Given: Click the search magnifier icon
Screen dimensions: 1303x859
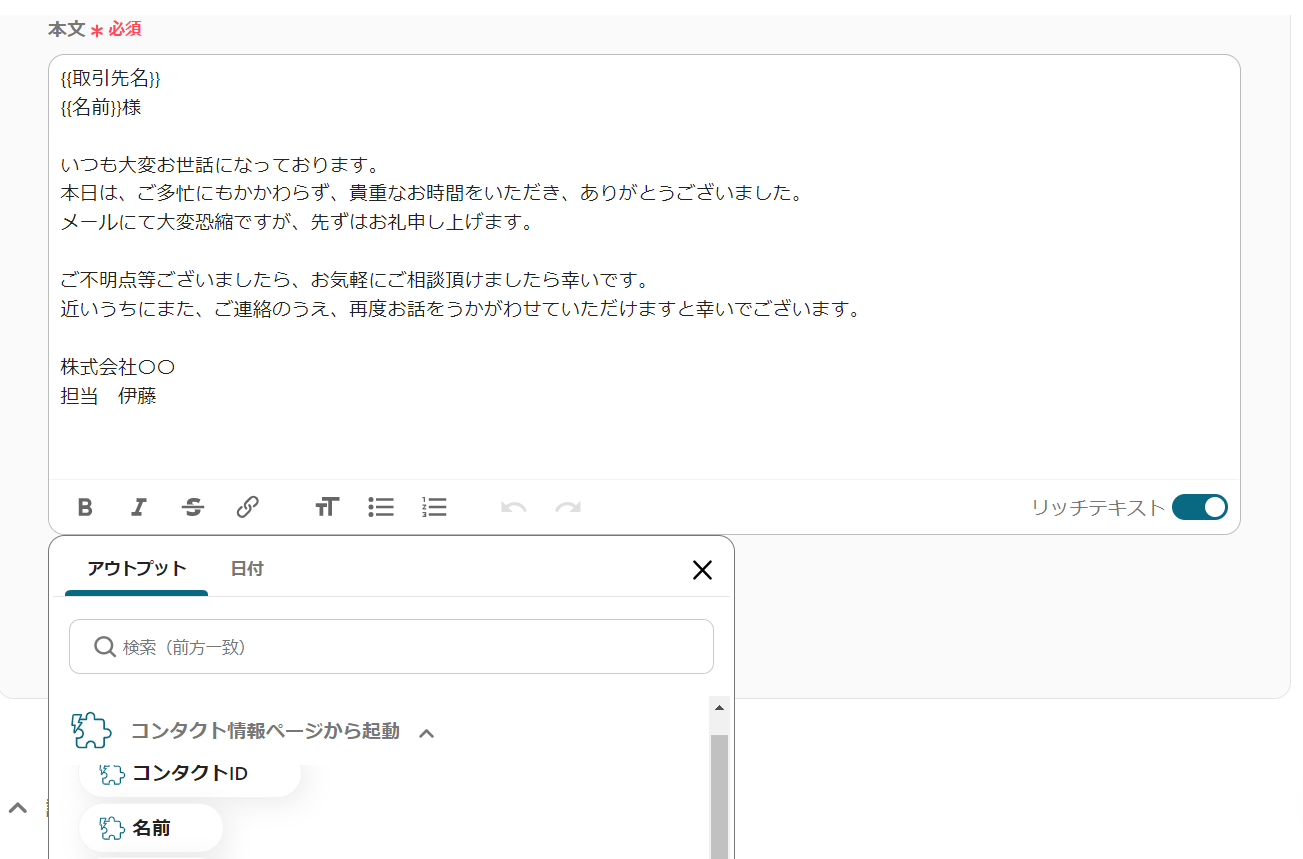Looking at the screenshot, I should coord(104,647).
